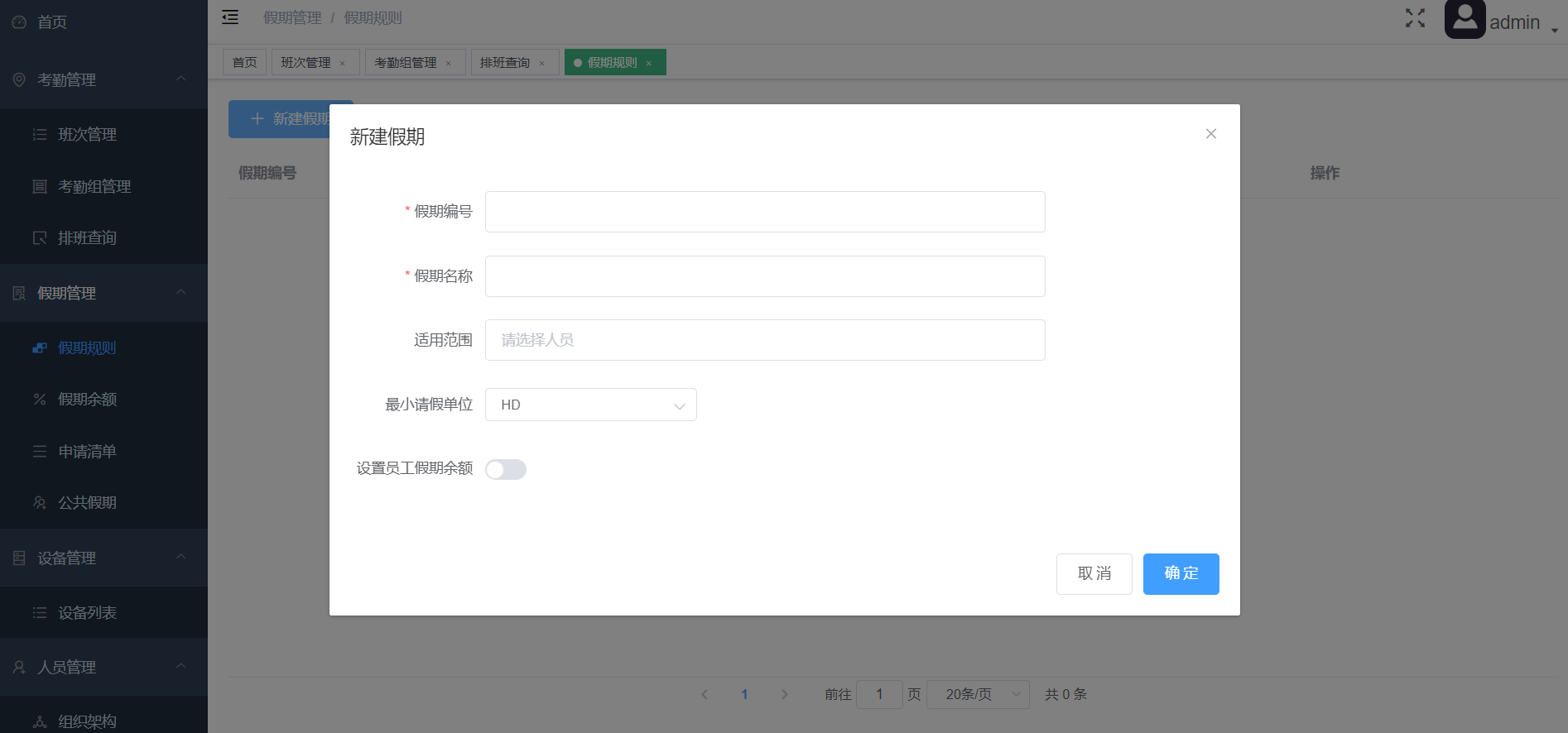Click the 假期规则 icon in sidebar
Screen dimensions: 1568x733
point(40,348)
